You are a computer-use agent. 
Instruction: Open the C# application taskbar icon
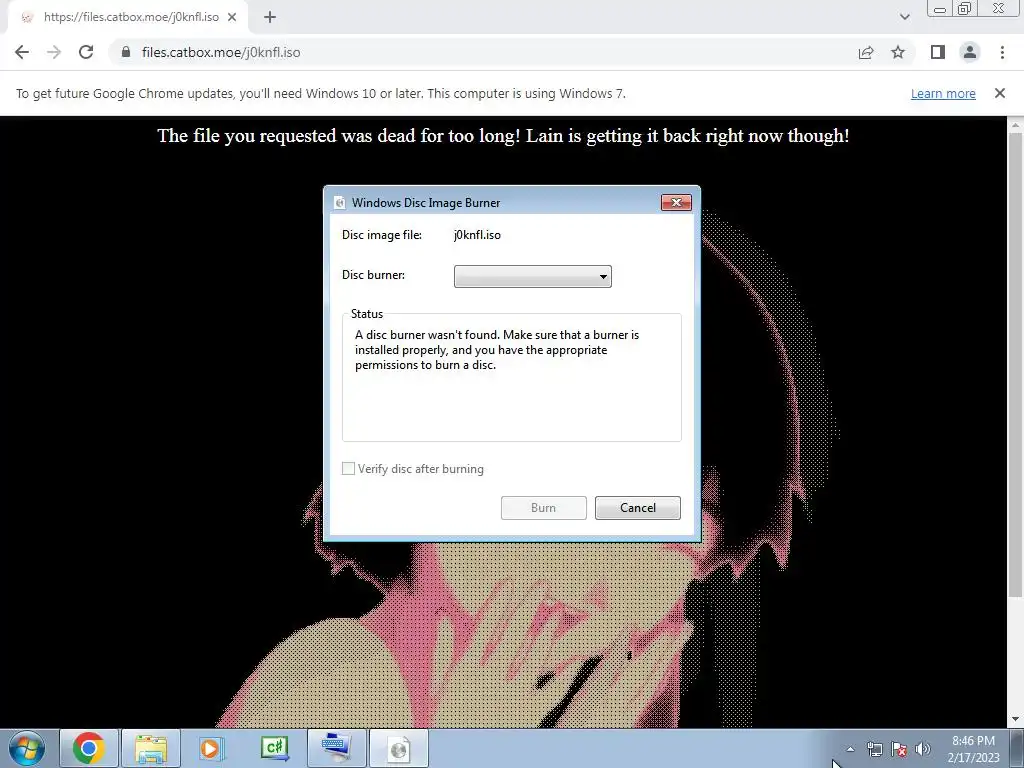pos(274,748)
